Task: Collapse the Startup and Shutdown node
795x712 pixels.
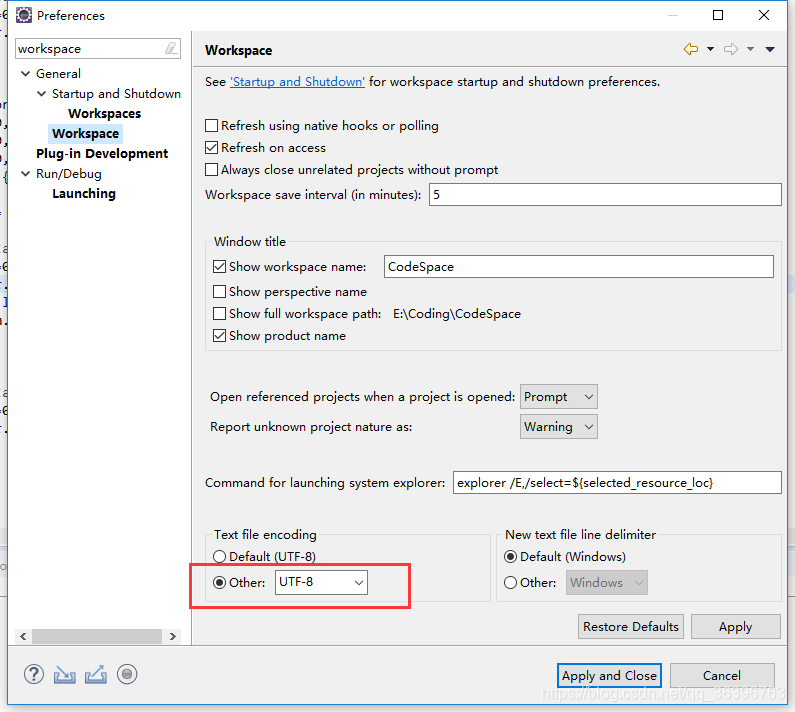Action: coord(42,94)
